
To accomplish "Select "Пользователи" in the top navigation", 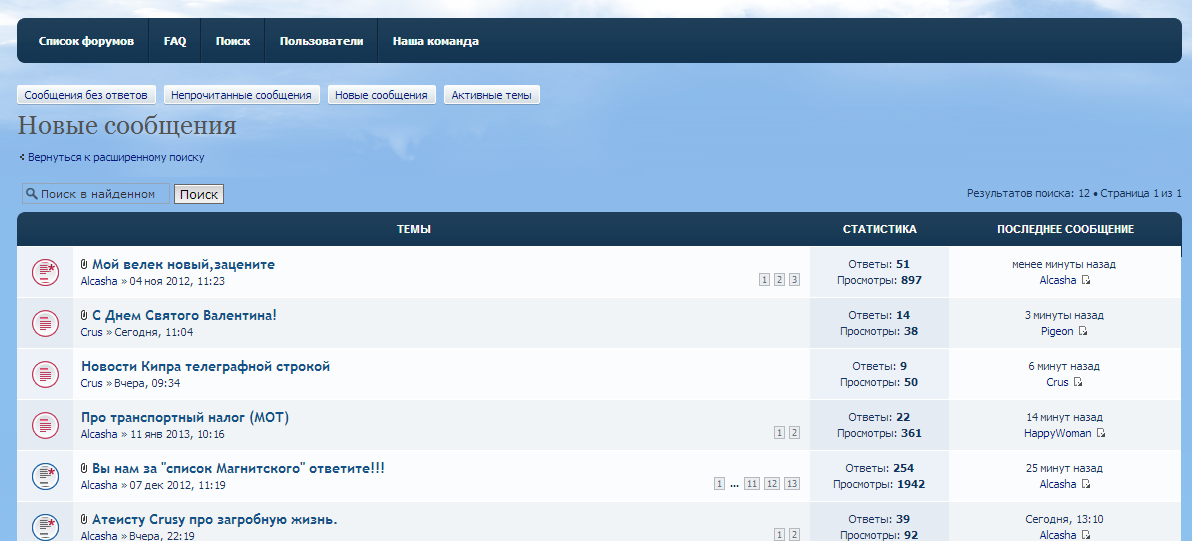I will click(x=321, y=42).
